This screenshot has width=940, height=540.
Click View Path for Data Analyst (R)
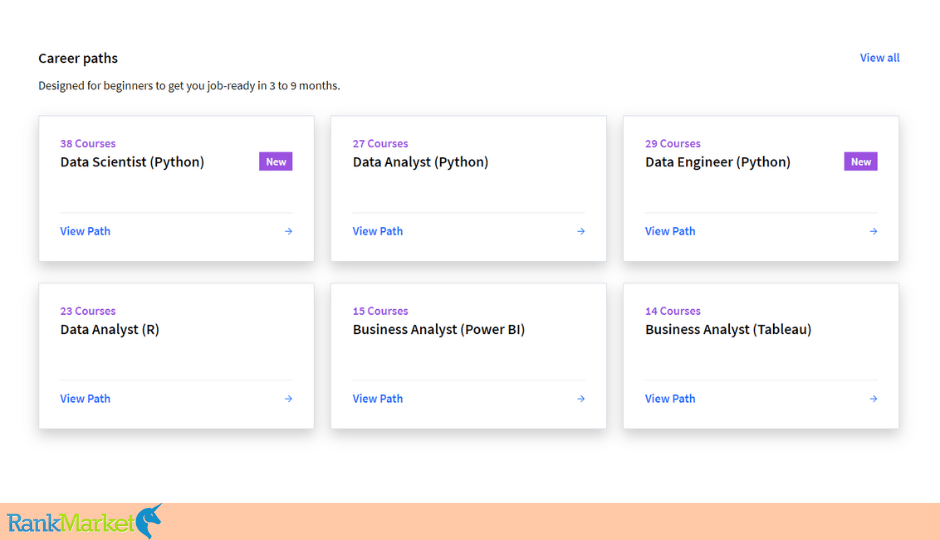coord(85,399)
